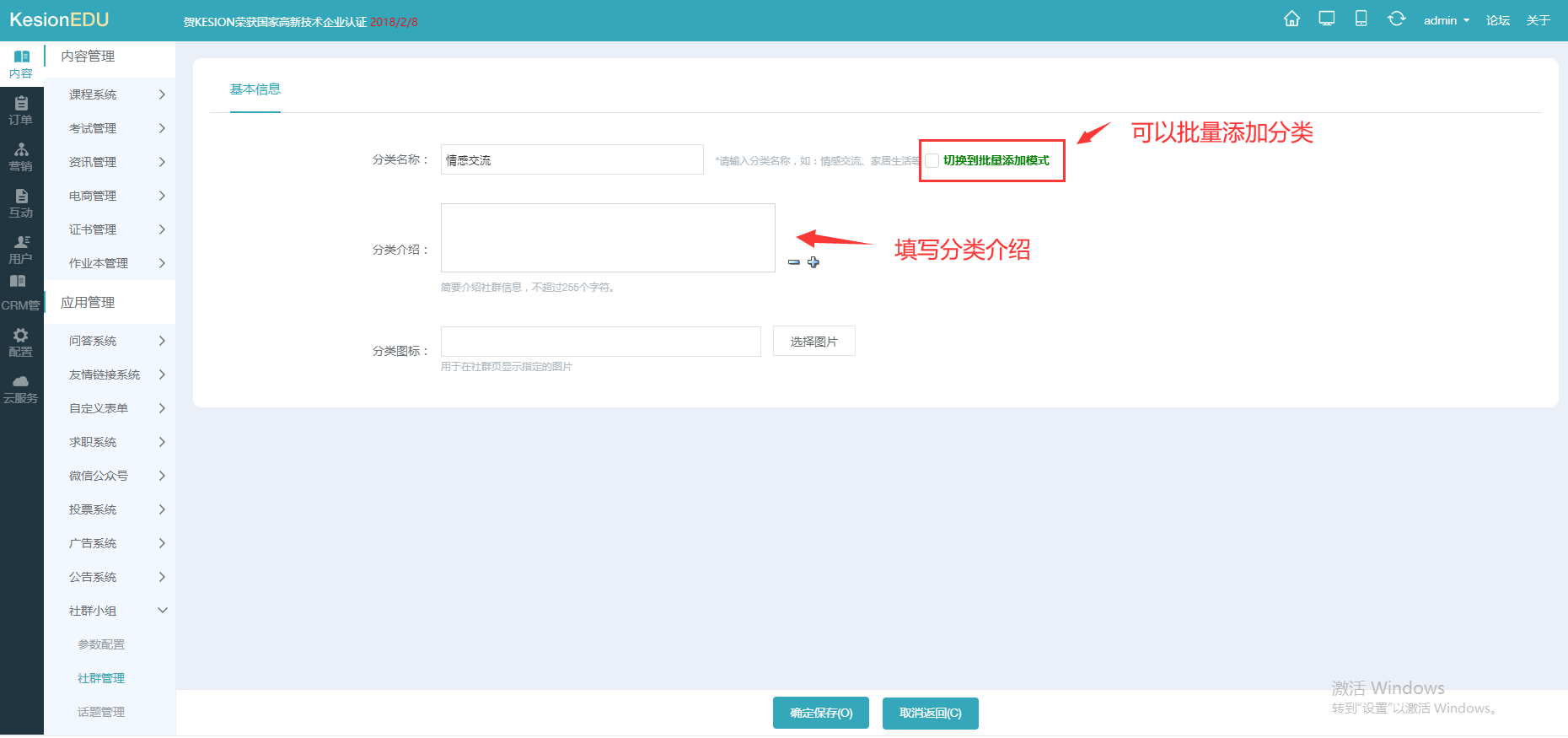Screen dimensions: 1568x738
Task: Open 话题管理 submenu item
Action: point(101,712)
